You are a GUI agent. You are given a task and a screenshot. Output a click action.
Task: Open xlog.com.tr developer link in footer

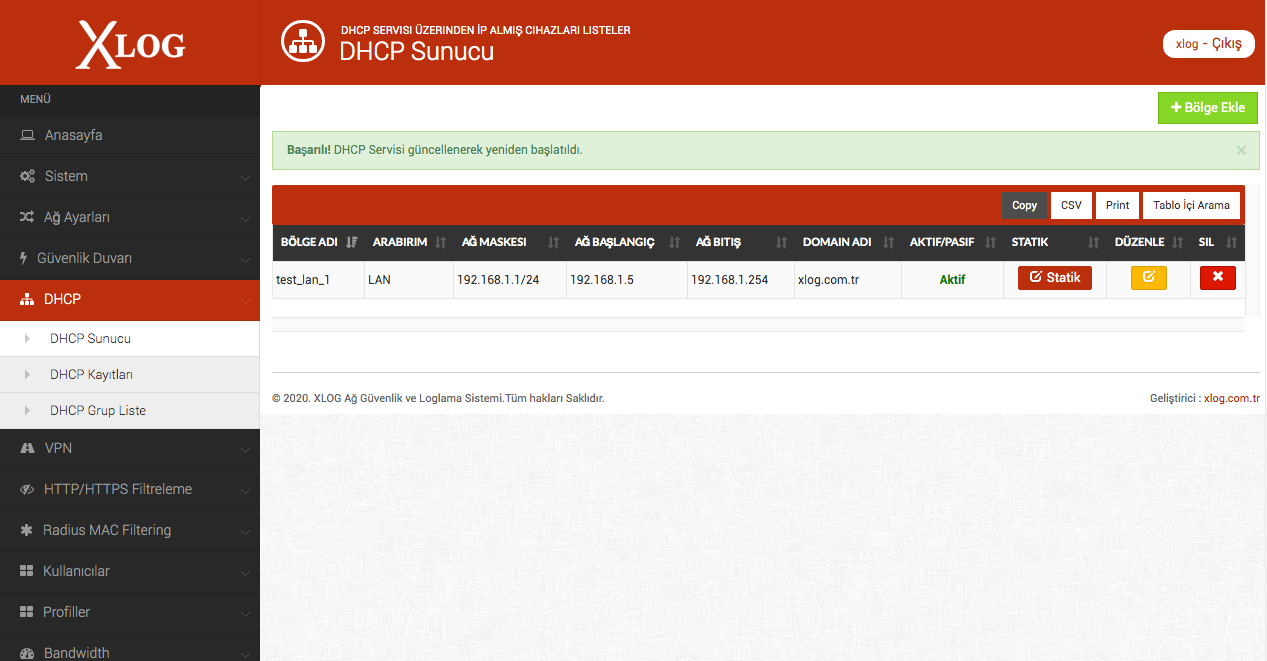coord(1232,398)
